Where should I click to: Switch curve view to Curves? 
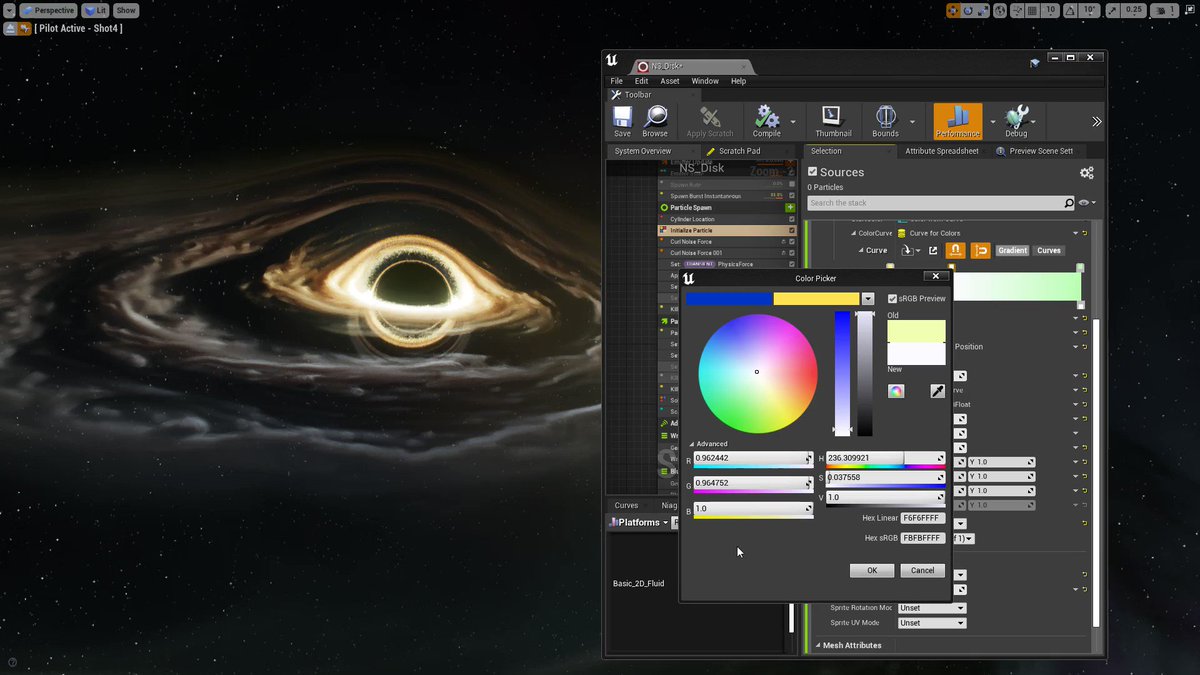[1049, 250]
